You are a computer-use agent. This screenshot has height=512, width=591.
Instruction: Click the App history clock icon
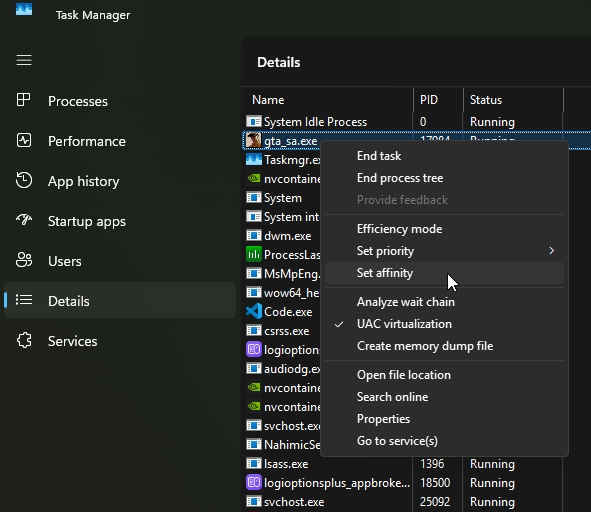click(24, 180)
